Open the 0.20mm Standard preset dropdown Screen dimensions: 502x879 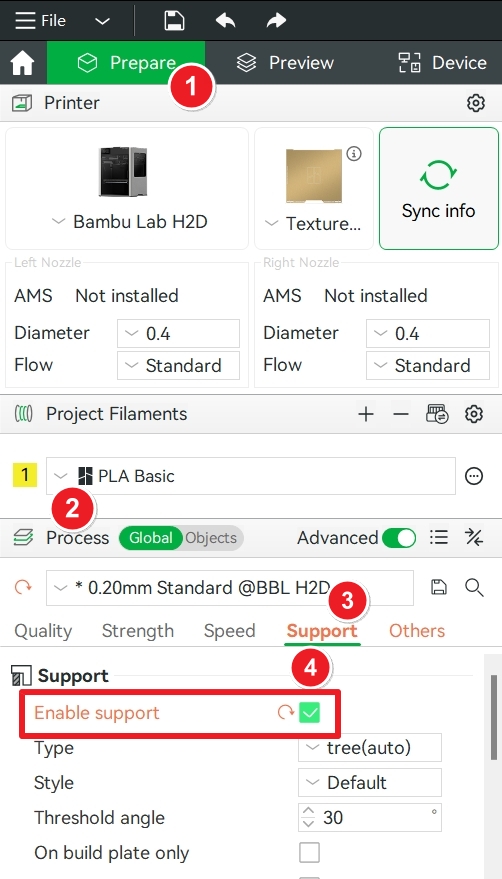230,588
